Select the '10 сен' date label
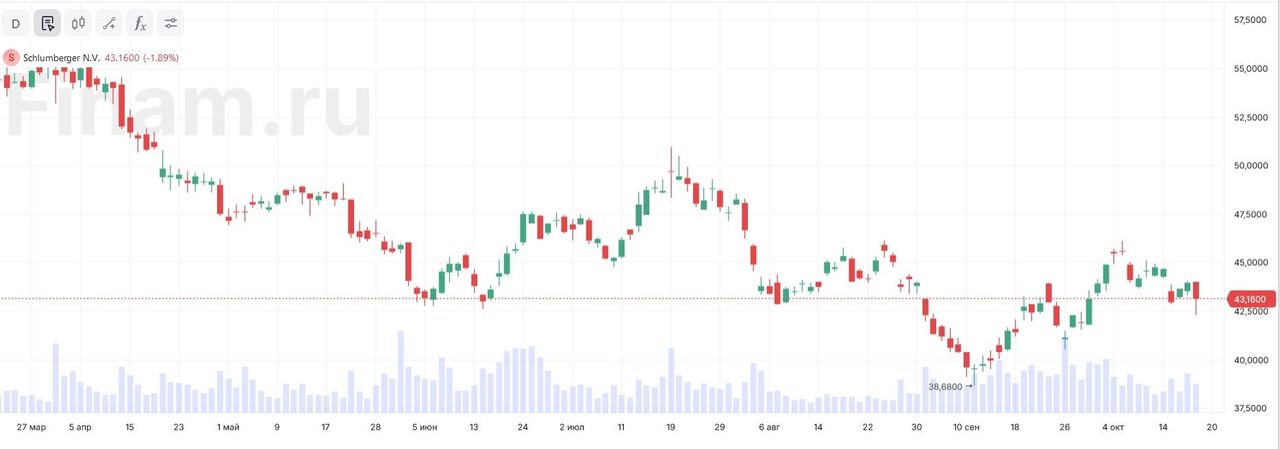This screenshot has height=449, width=1280. [x=965, y=427]
